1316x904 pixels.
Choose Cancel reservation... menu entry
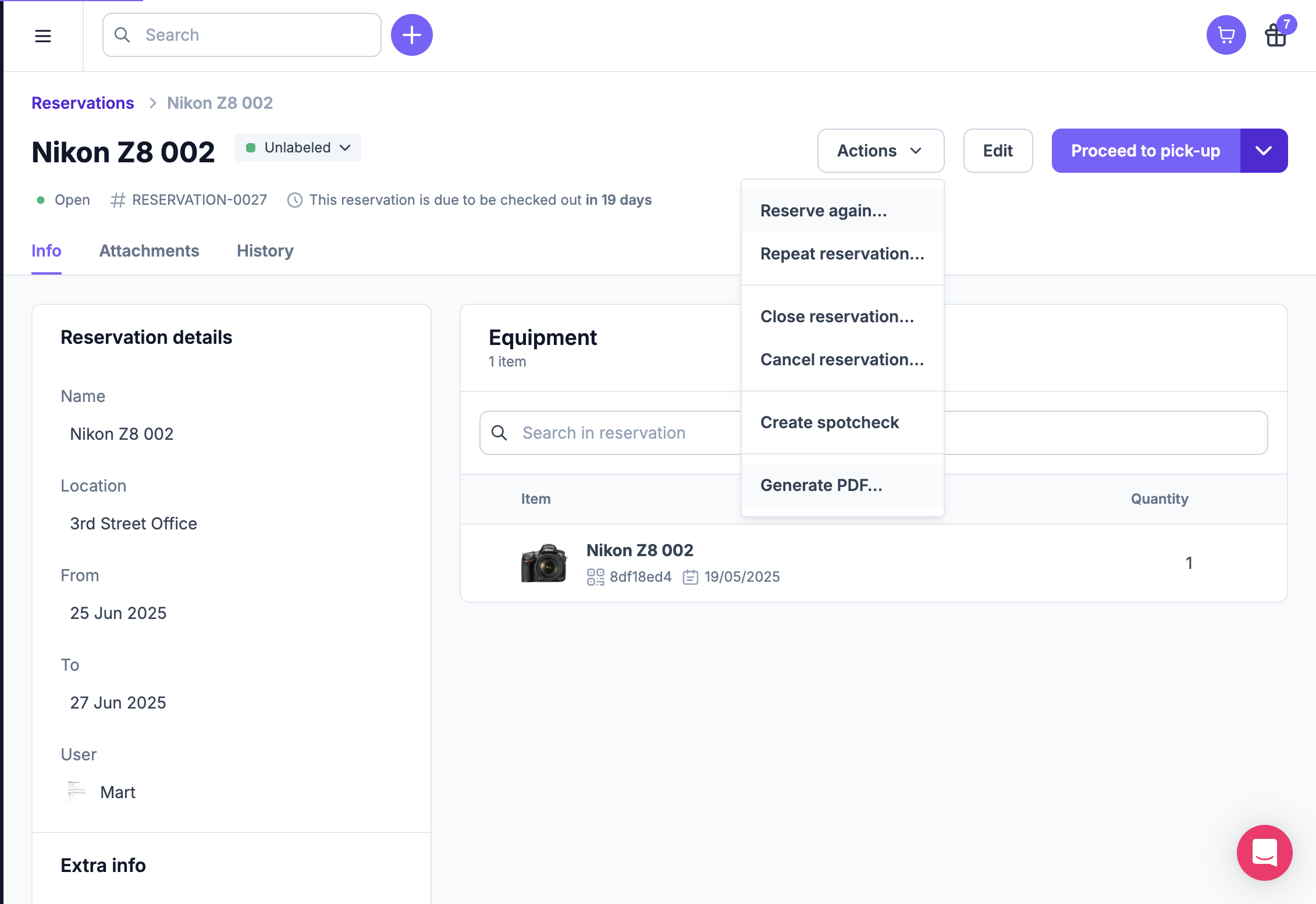[842, 360]
